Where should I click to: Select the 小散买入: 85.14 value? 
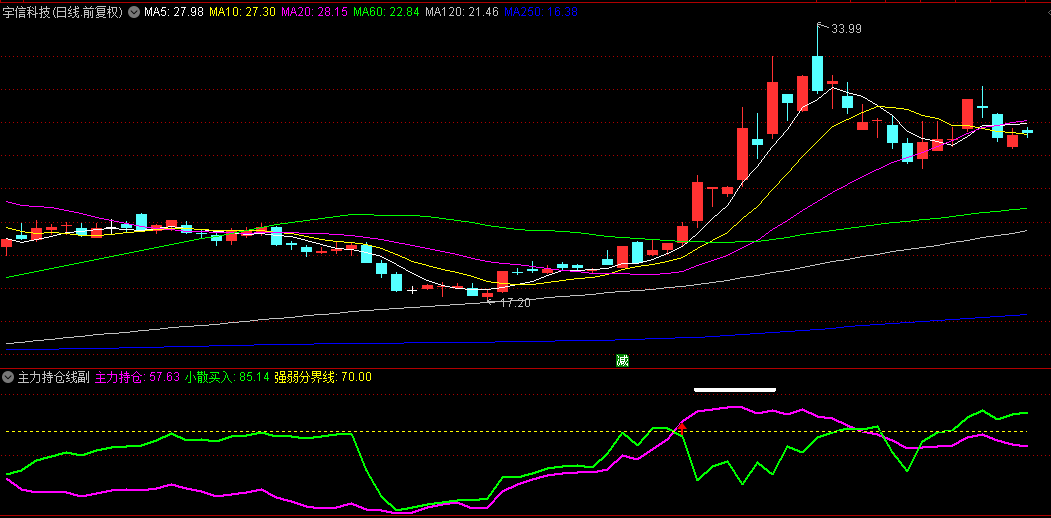click(228, 377)
